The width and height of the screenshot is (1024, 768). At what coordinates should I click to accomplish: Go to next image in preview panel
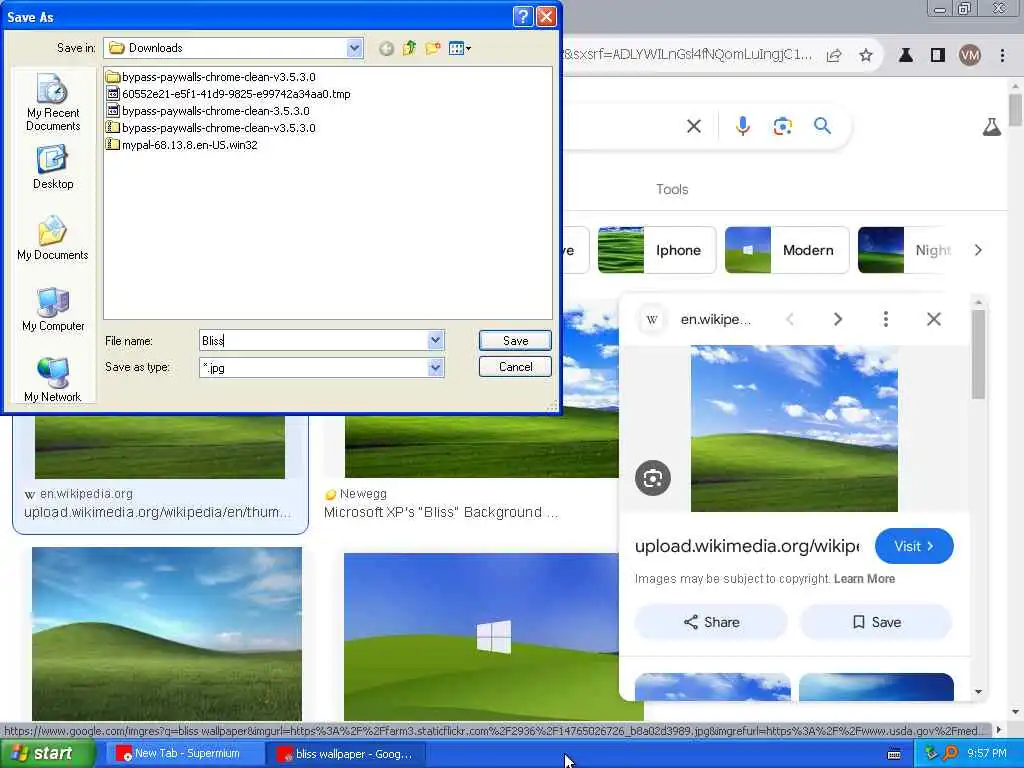tap(838, 319)
